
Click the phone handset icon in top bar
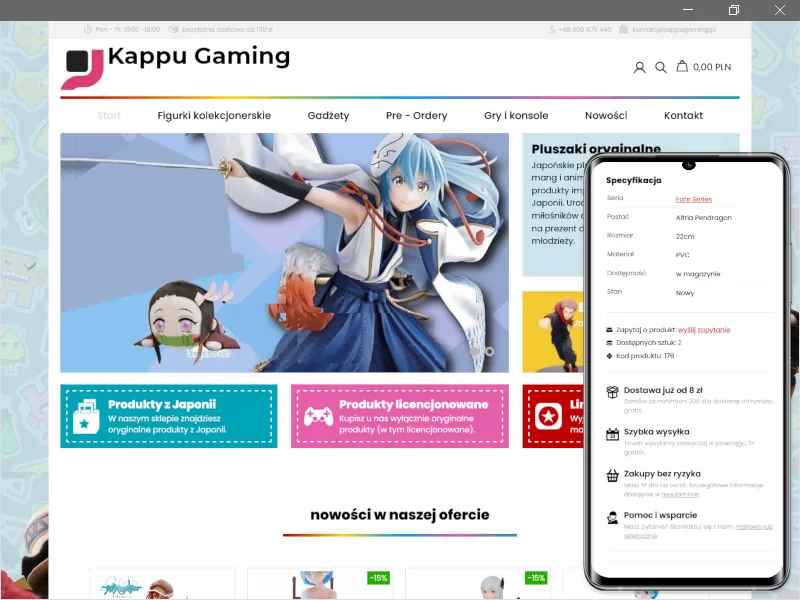tap(552, 30)
